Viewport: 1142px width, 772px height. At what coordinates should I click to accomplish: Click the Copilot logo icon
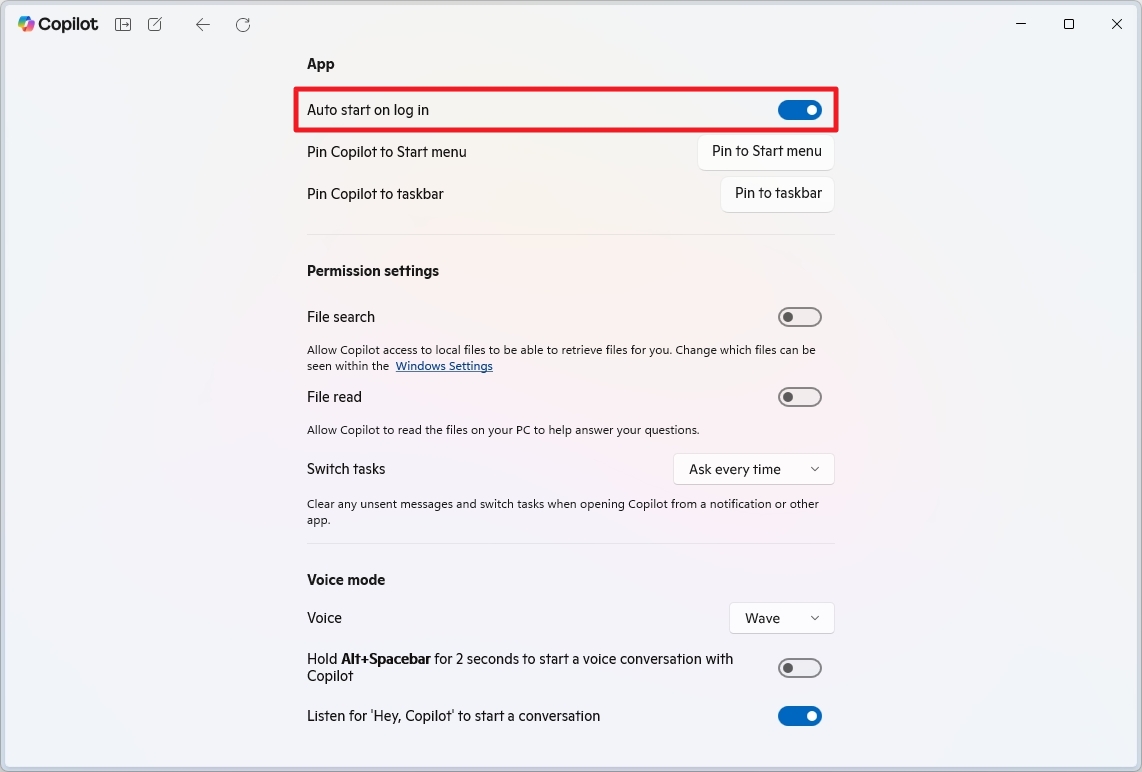(x=26, y=24)
